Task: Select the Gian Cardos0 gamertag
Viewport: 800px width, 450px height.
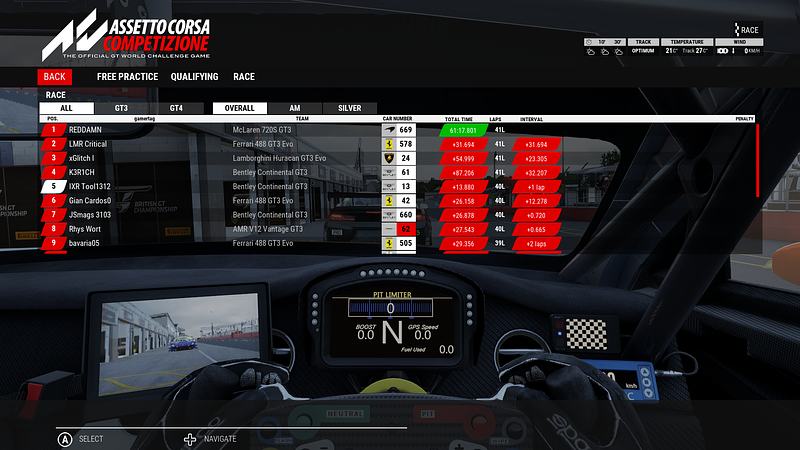Action: 90,201
